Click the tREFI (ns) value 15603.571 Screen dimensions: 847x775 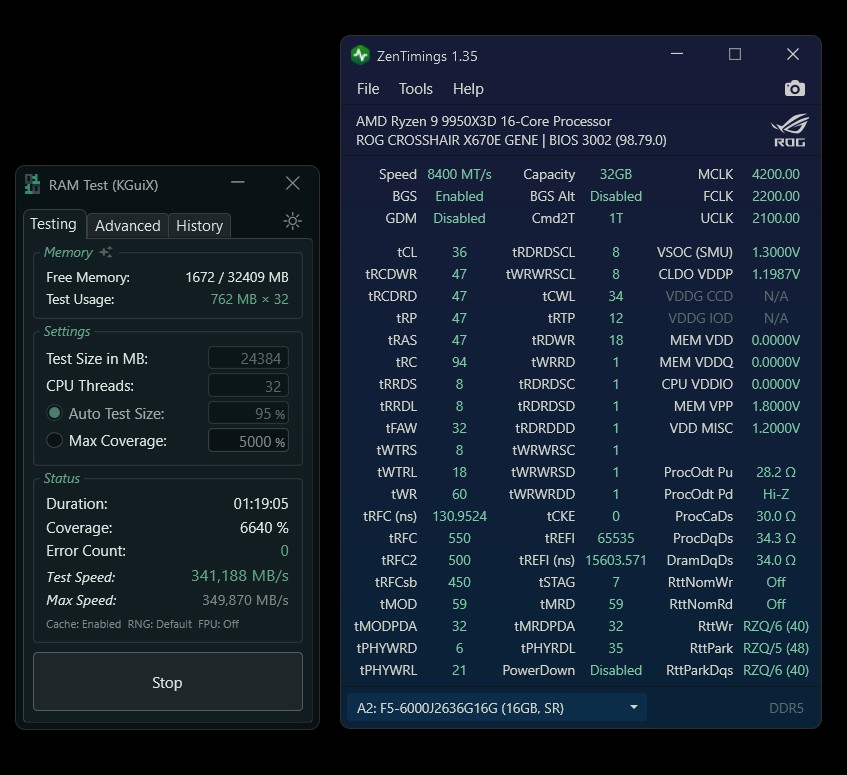(615, 560)
